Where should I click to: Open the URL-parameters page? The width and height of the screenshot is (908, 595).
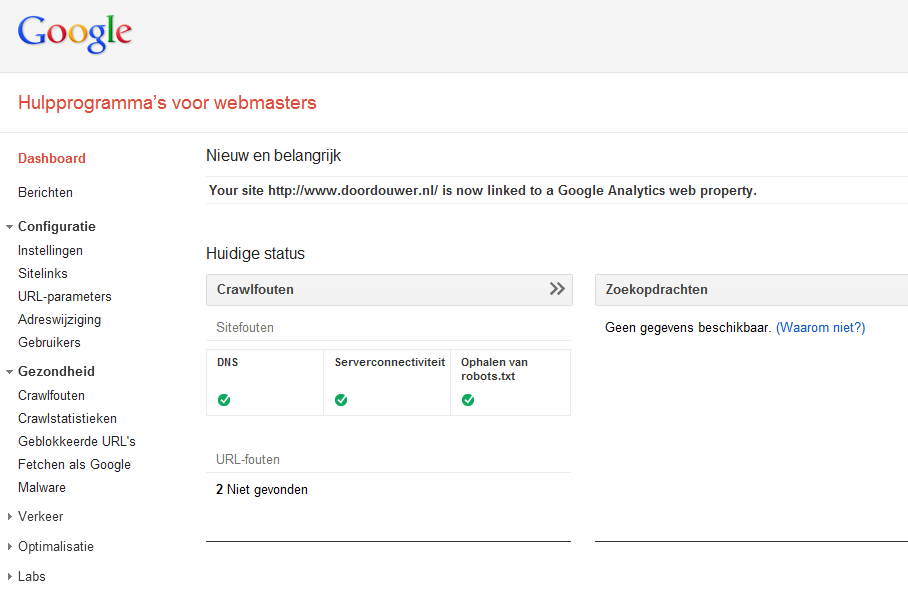click(x=65, y=296)
